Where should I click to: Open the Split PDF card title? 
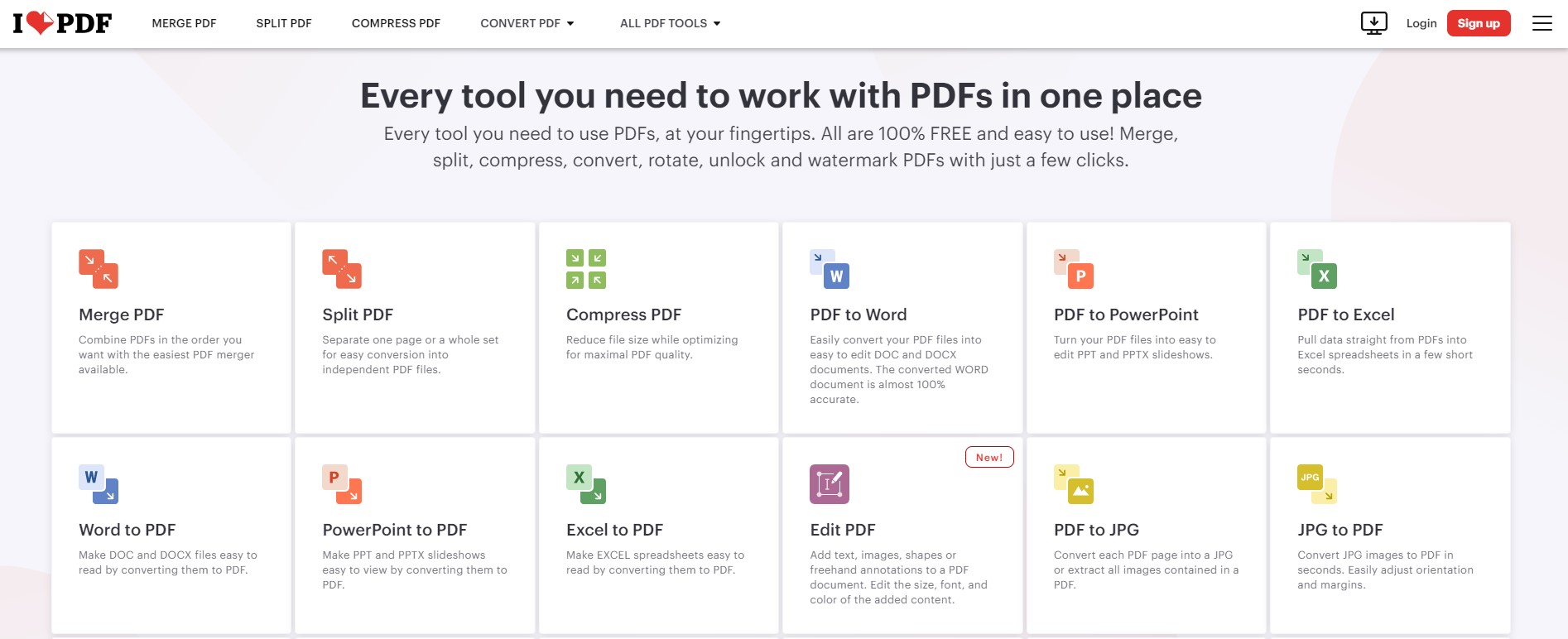(x=358, y=315)
